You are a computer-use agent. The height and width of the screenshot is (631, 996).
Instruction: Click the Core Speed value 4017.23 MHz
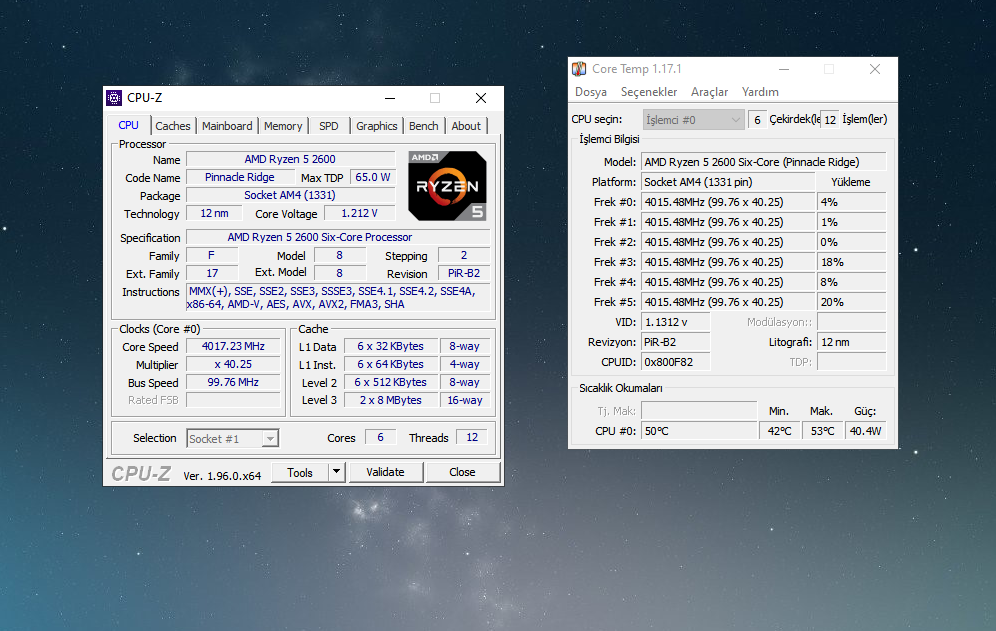click(233, 346)
